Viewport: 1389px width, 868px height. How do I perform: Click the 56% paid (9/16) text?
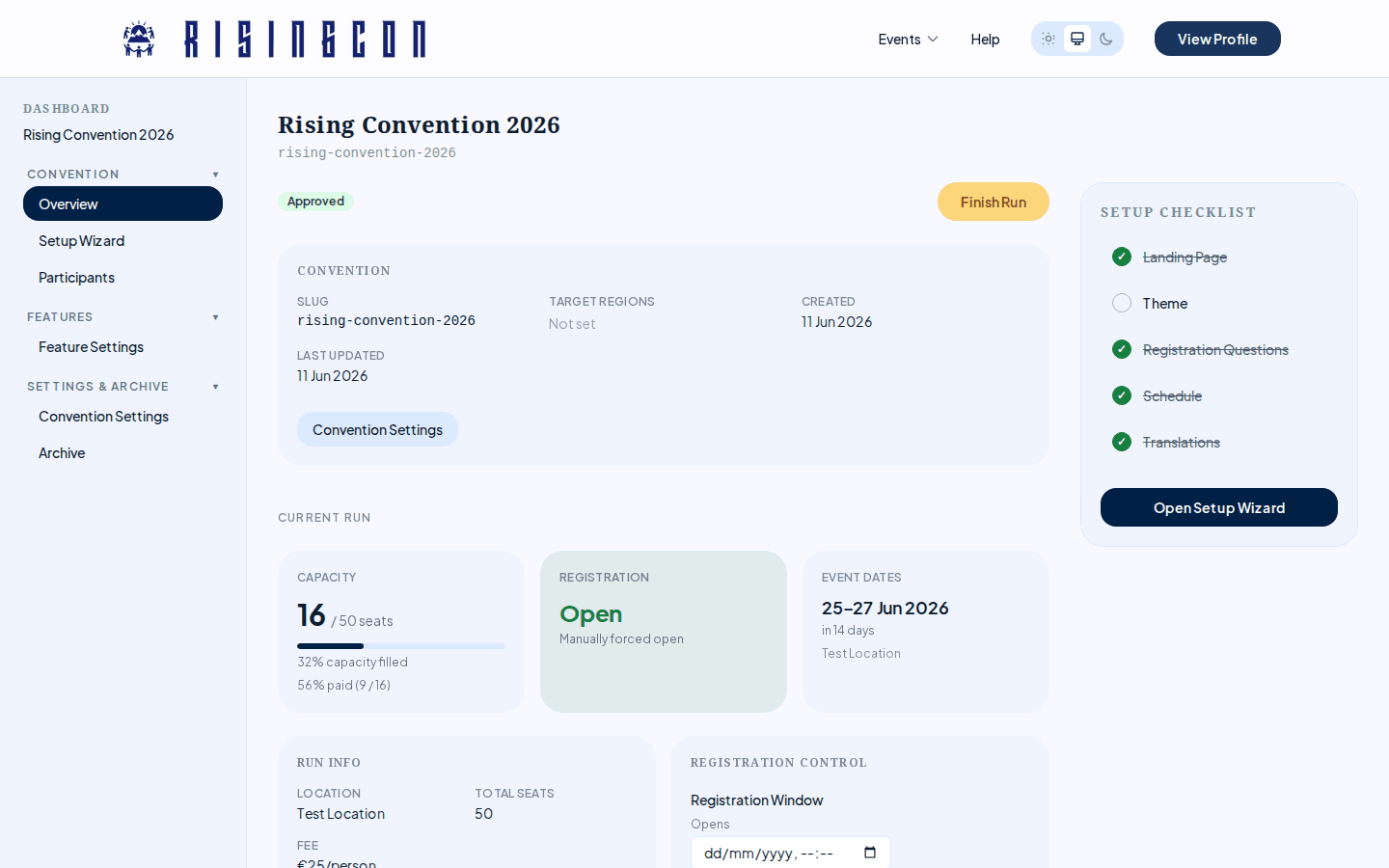tap(343, 685)
